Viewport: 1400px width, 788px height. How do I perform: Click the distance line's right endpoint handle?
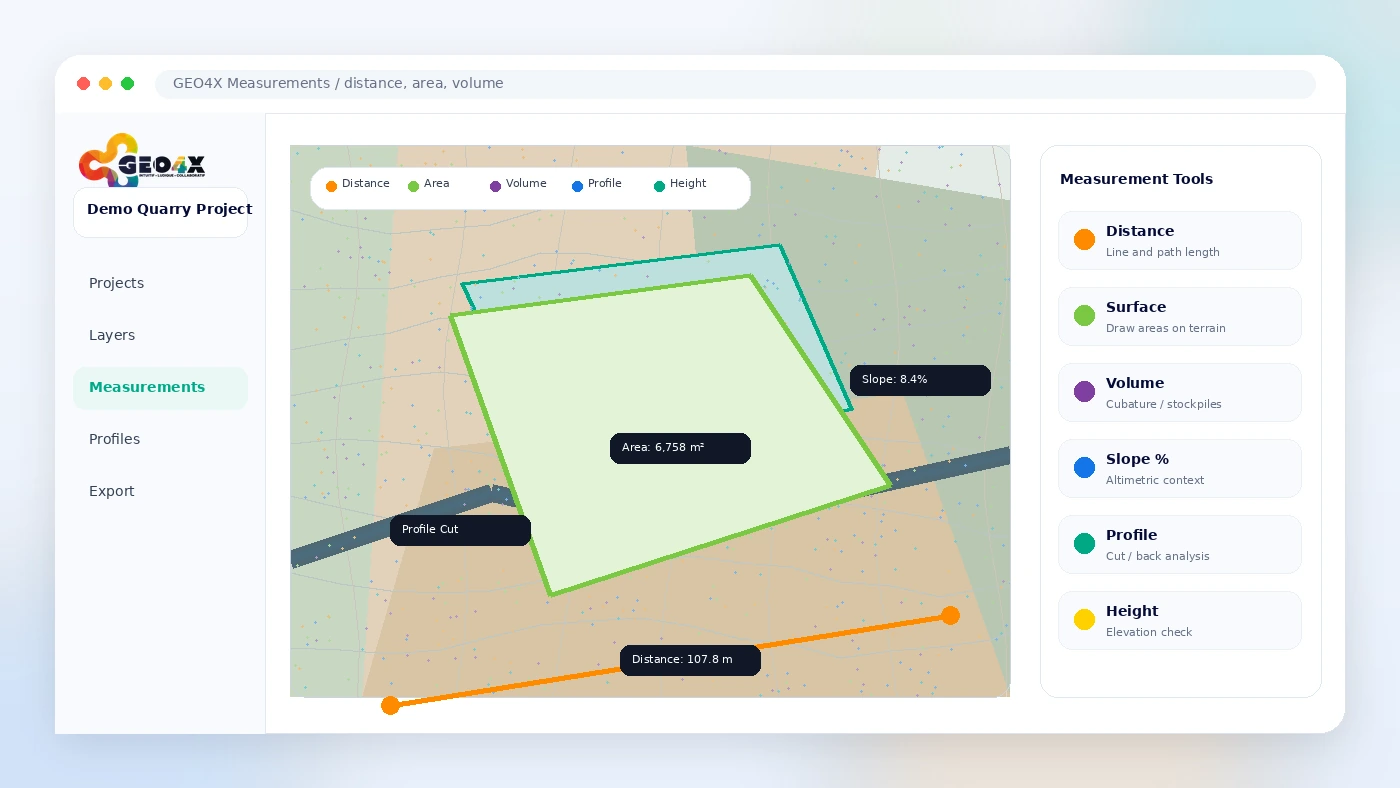click(x=950, y=615)
